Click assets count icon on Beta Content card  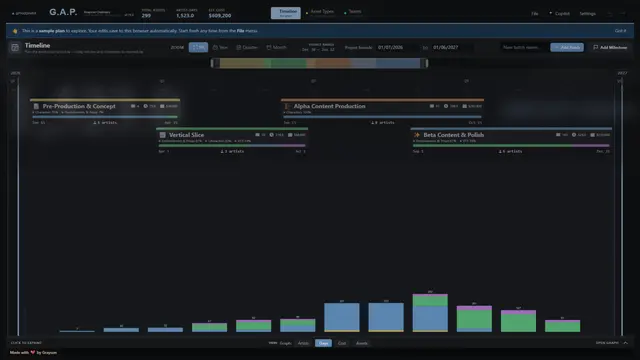tap(558, 135)
